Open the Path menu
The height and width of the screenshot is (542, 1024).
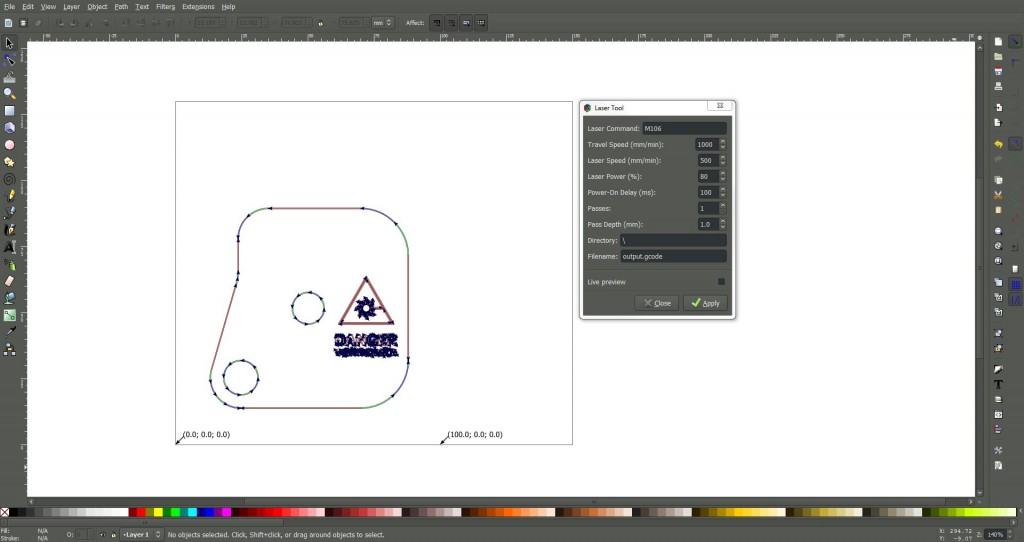pyautogui.click(x=121, y=7)
